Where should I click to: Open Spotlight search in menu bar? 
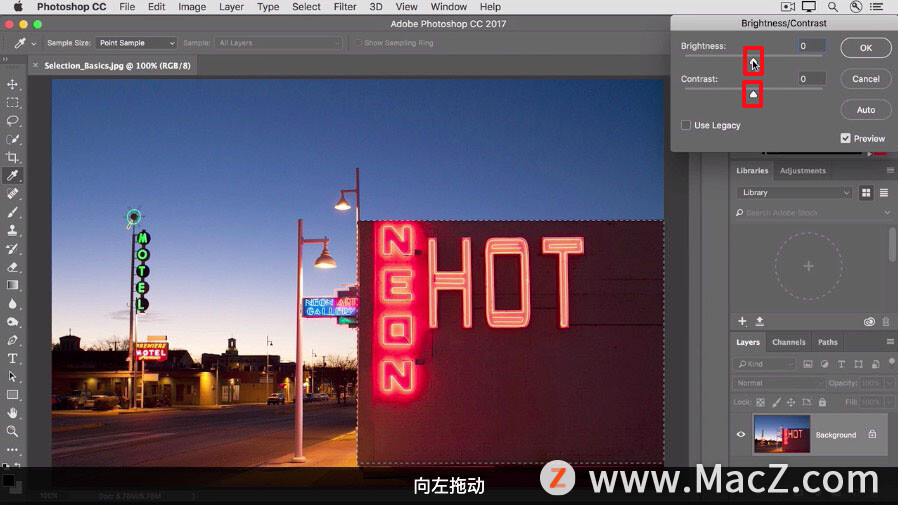(x=833, y=7)
